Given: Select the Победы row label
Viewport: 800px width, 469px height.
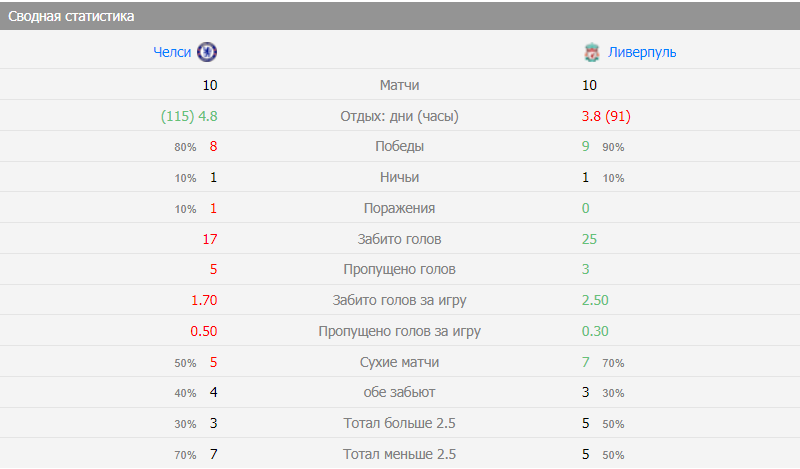Looking at the screenshot, I should [x=399, y=147].
